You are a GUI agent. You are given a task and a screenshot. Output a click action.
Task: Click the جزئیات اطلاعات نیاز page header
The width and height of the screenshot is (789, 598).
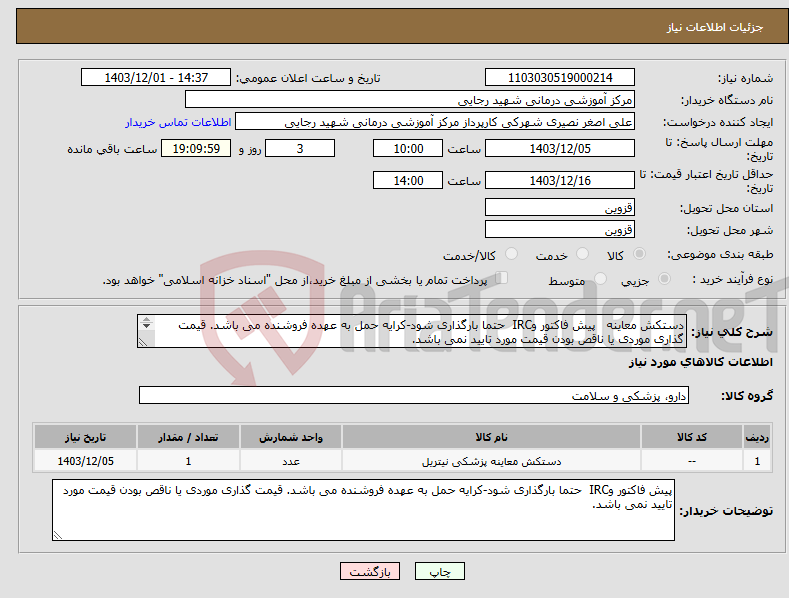coord(715,27)
